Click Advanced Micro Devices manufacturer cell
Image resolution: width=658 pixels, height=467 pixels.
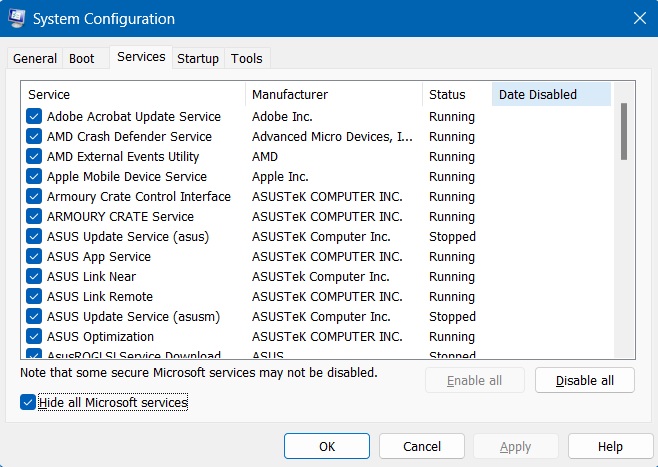332,137
